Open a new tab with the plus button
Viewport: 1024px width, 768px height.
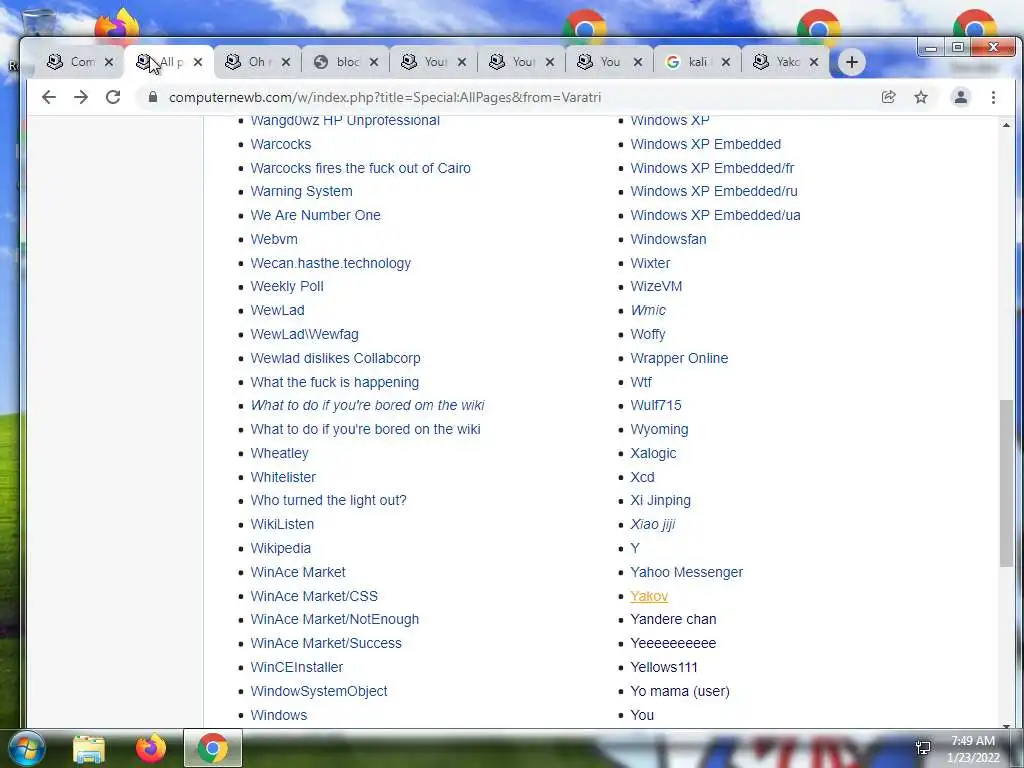(x=852, y=62)
